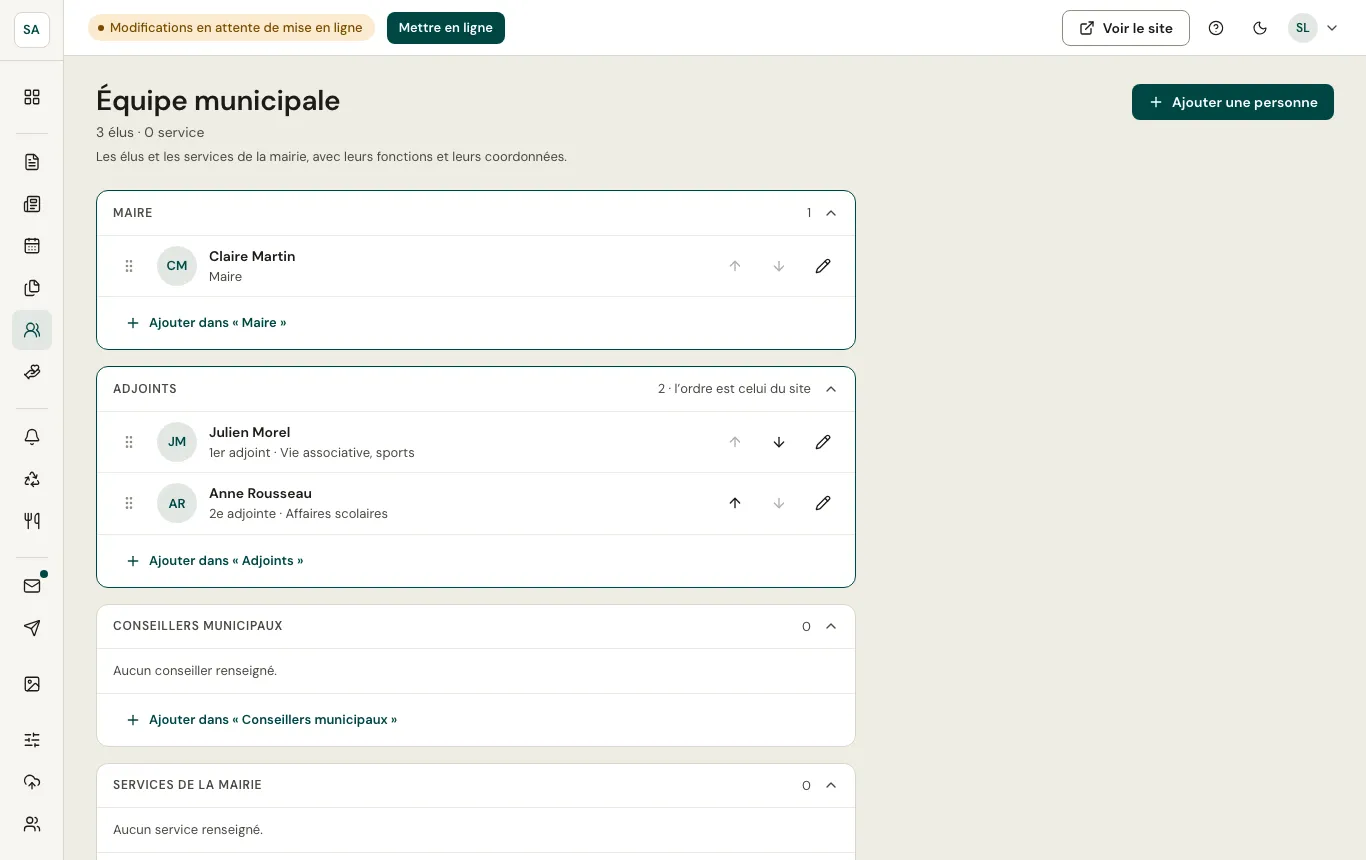
Task: Click the drag handle beside Claire Martin
Action: (129, 266)
